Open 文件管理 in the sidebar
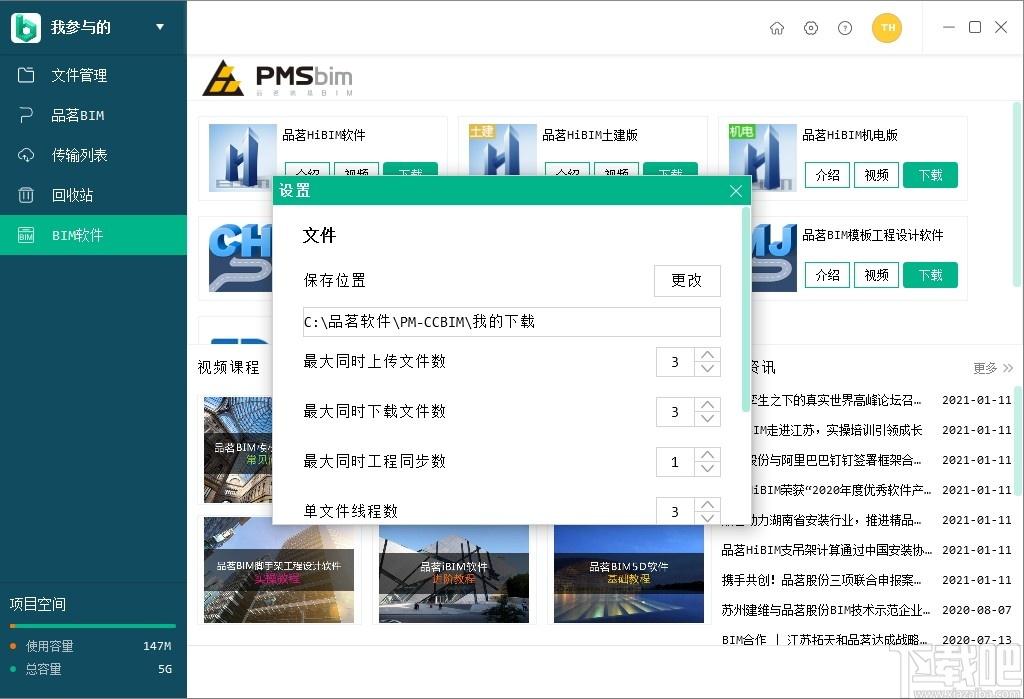Viewport: 1024px width, 699px height. coord(93,75)
